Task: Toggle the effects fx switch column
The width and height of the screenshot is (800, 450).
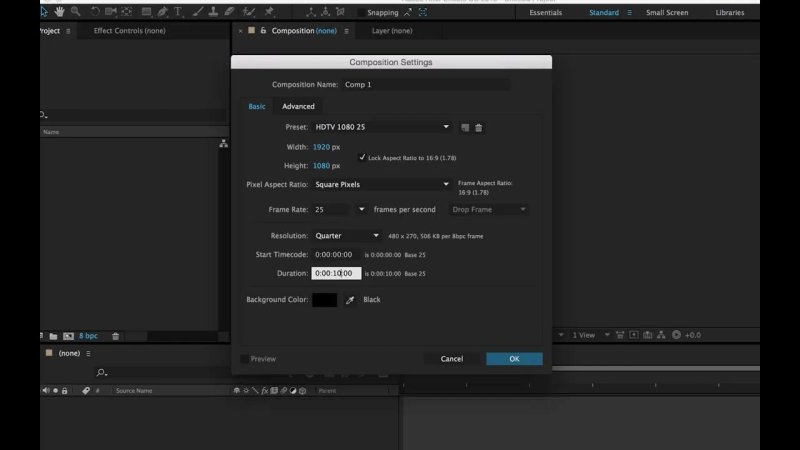Action: 264,391
